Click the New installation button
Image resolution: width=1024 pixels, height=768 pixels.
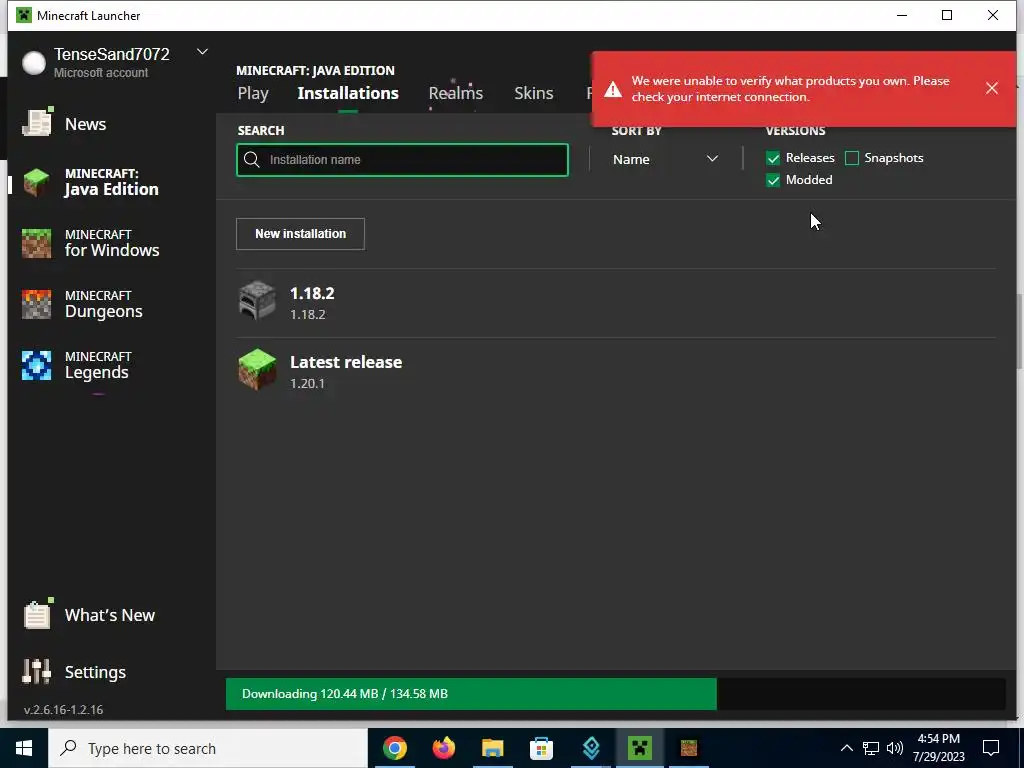point(300,234)
